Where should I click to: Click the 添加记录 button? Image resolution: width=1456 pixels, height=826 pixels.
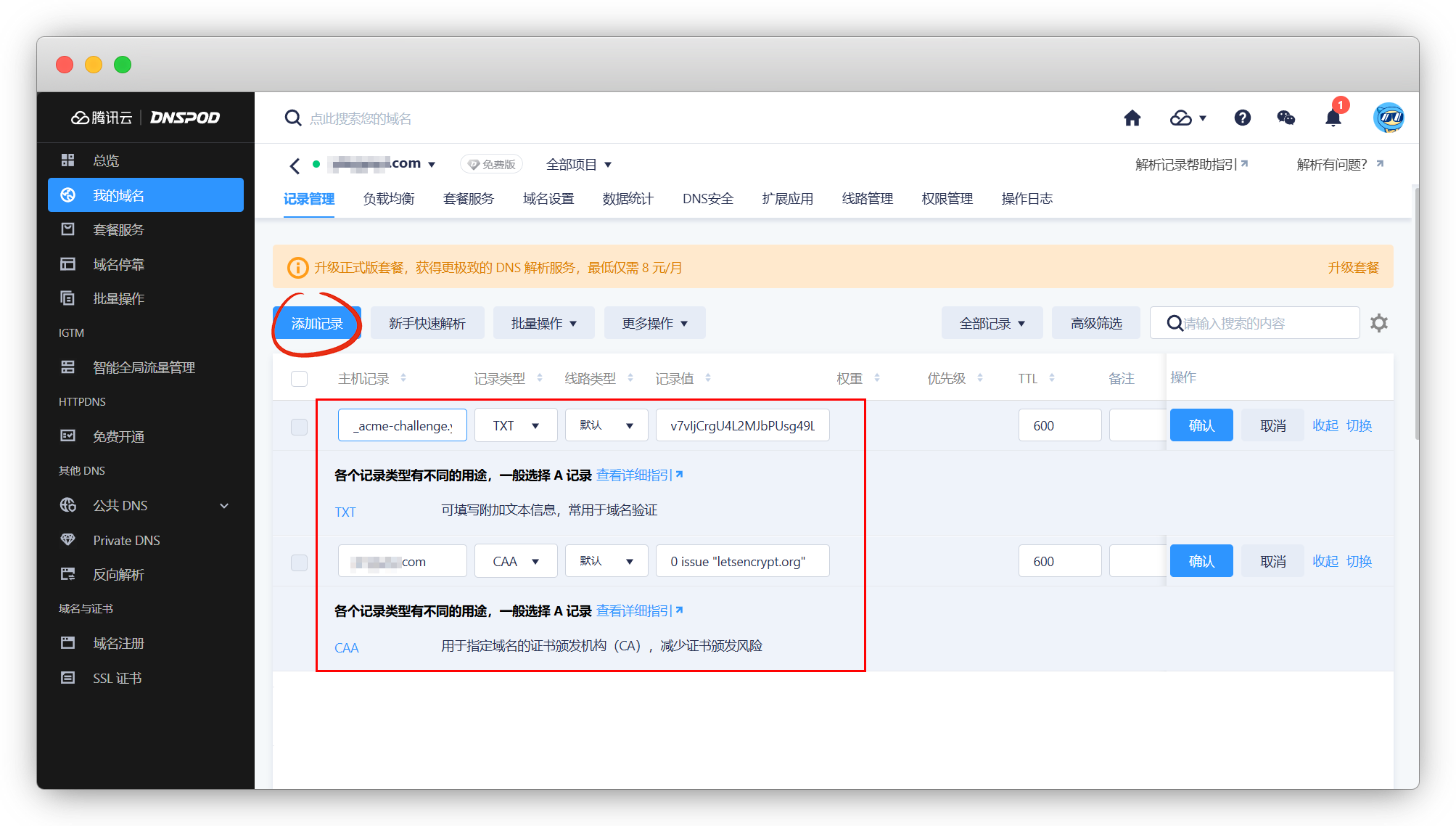317,323
